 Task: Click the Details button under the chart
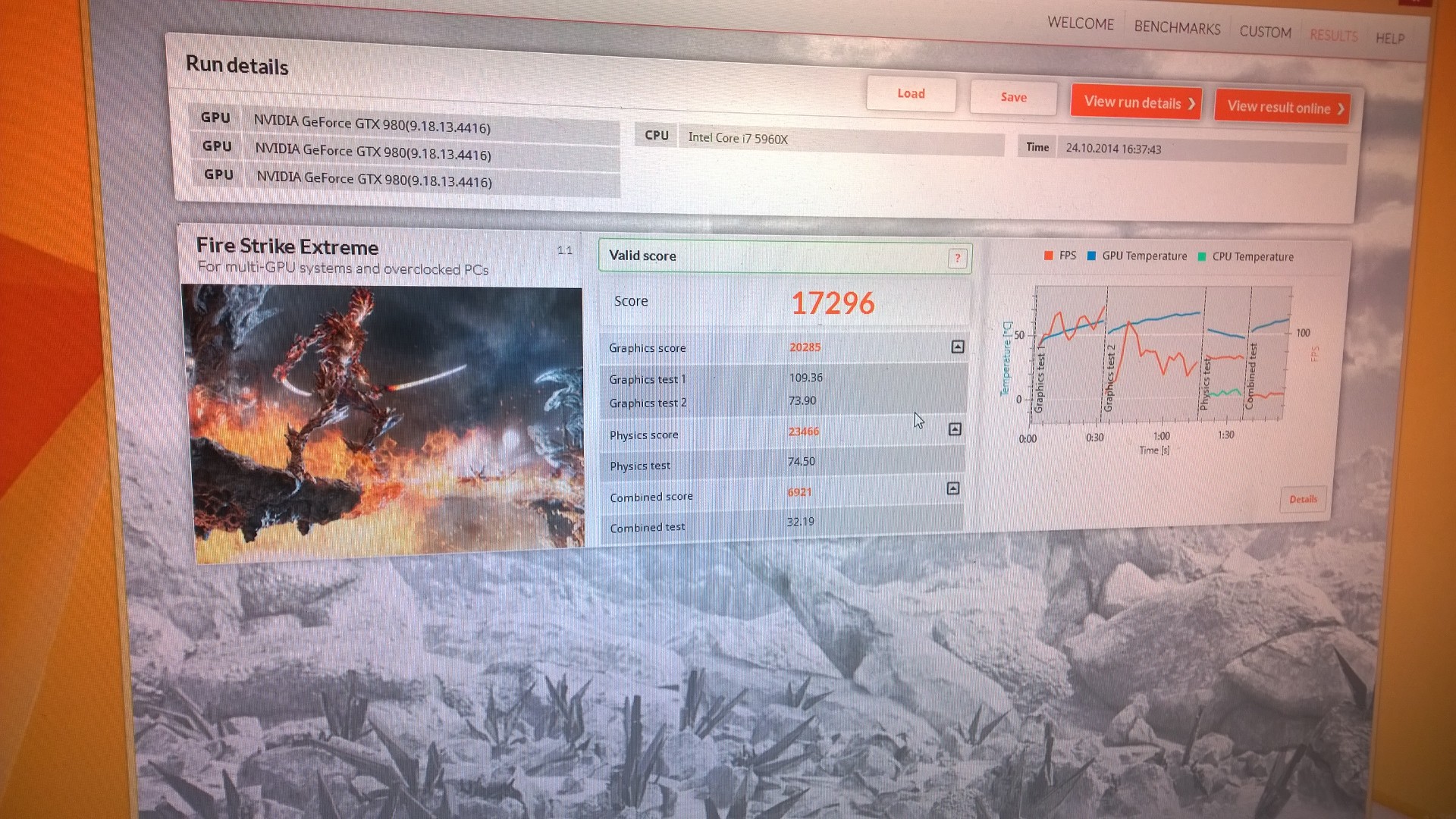[1303, 499]
